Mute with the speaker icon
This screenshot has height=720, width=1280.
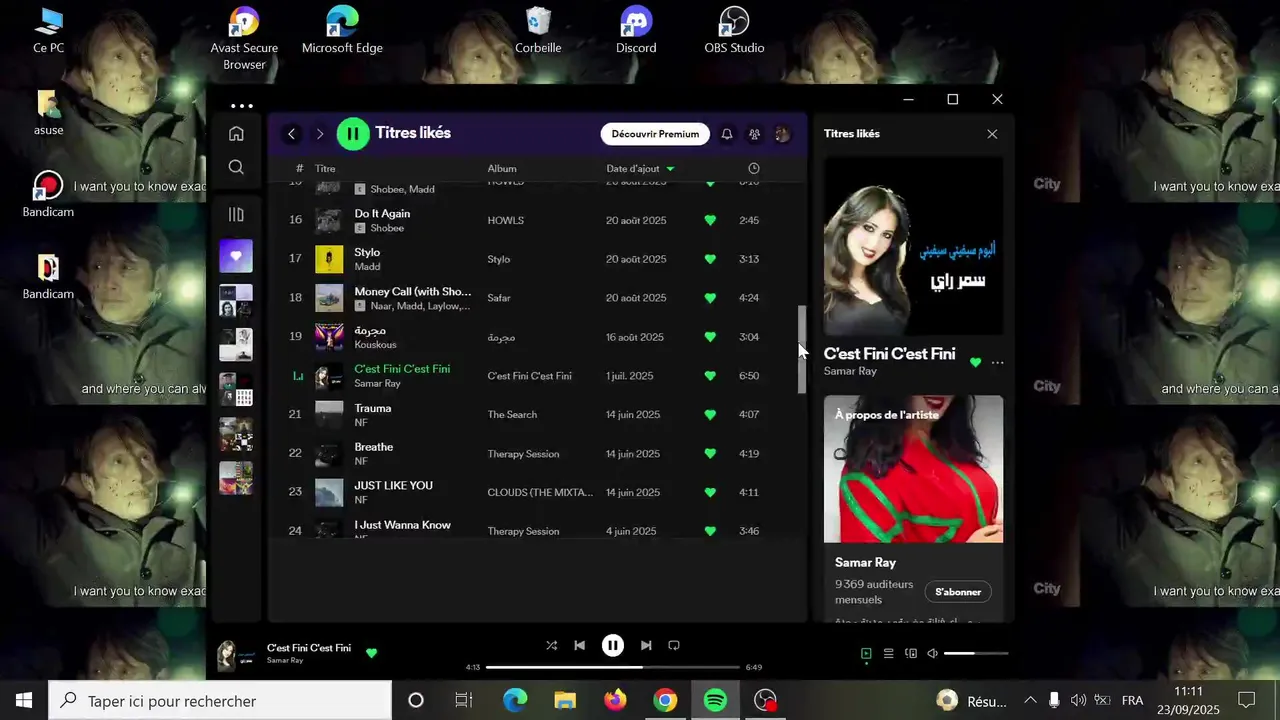click(x=932, y=654)
